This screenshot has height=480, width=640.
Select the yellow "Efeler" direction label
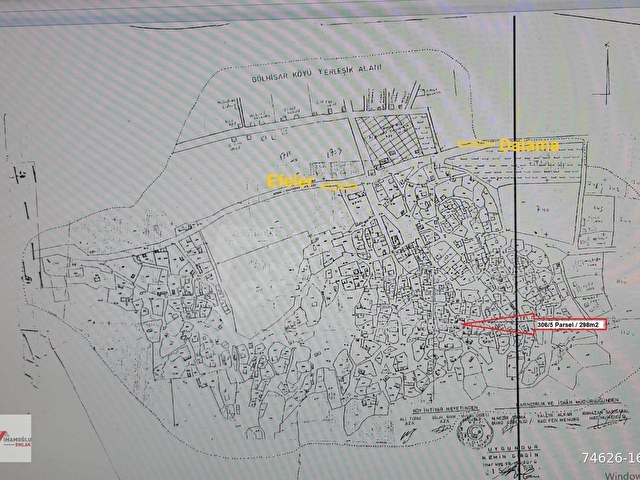click(x=290, y=181)
